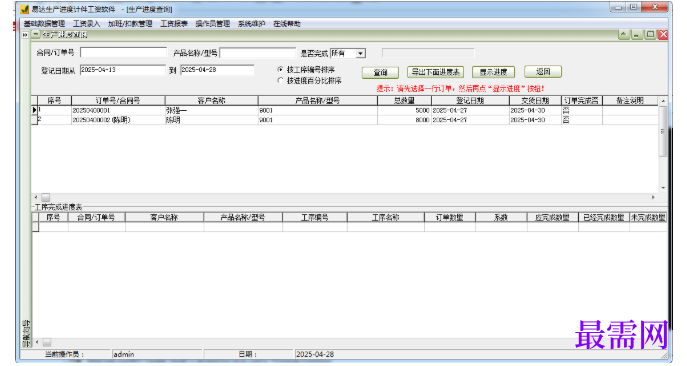Click the minus icon beside the inner window title
The height and width of the screenshot is (366, 687).
click(x=36, y=34)
